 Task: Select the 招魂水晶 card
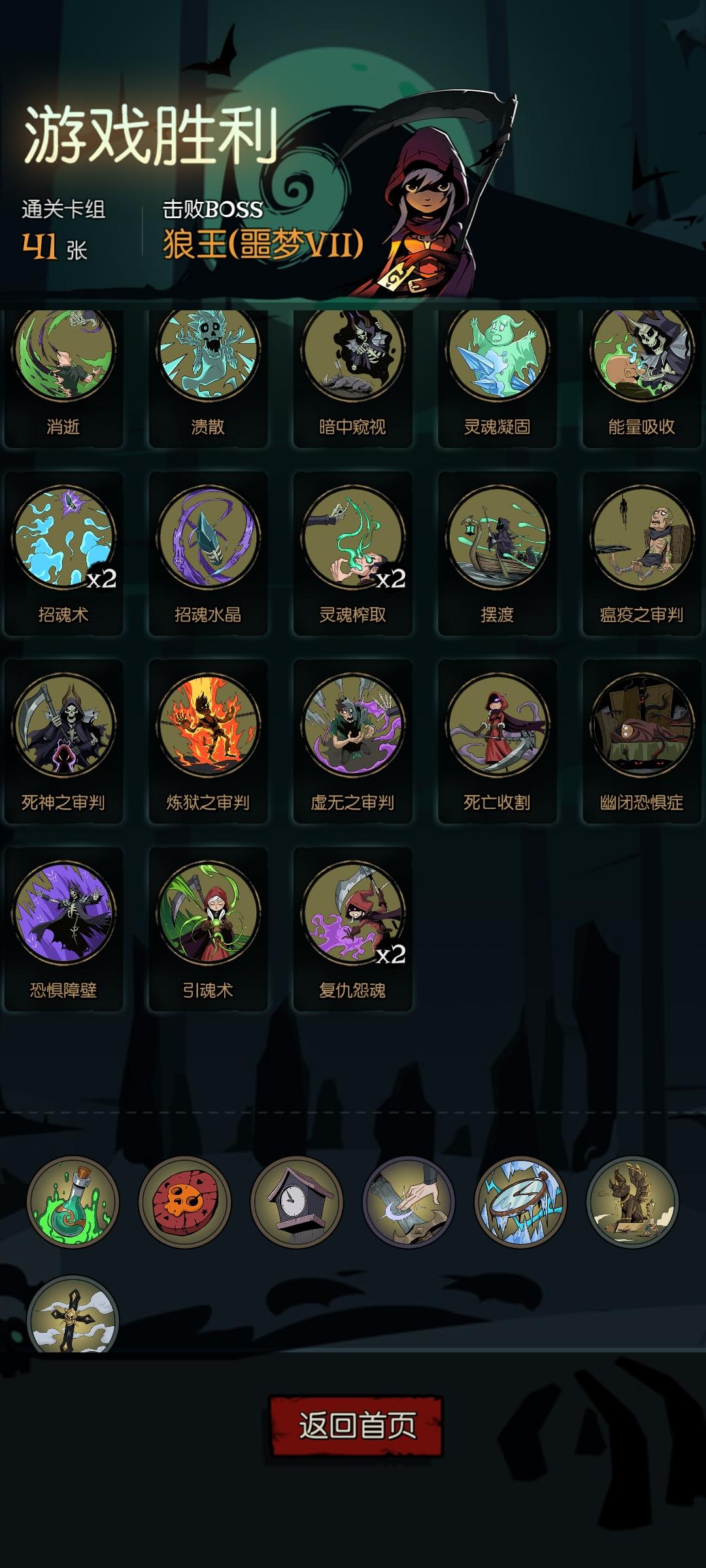pos(208,553)
